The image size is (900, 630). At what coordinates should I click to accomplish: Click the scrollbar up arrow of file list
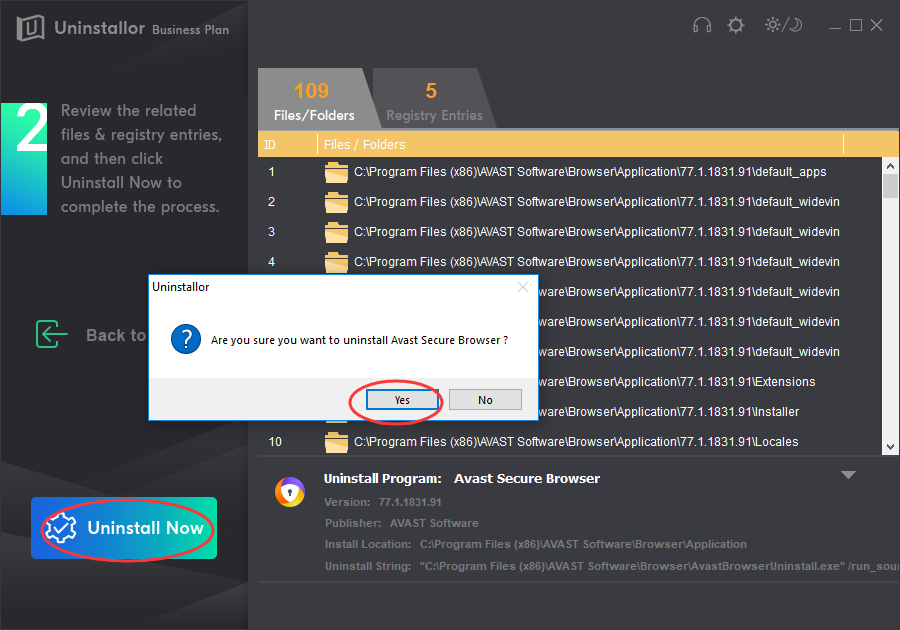[890, 166]
